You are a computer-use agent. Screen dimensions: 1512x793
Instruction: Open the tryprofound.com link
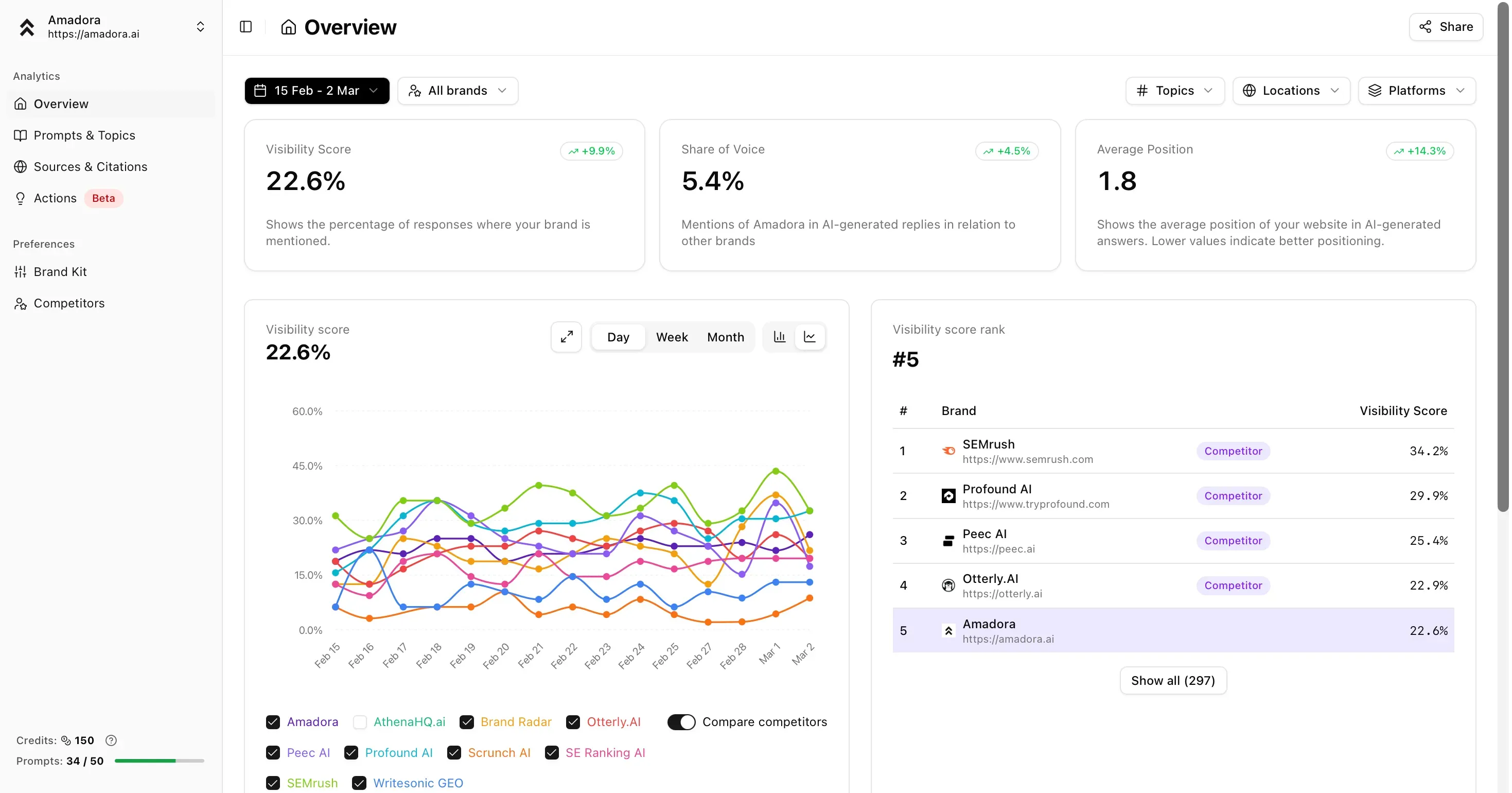[x=1036, y=504]
